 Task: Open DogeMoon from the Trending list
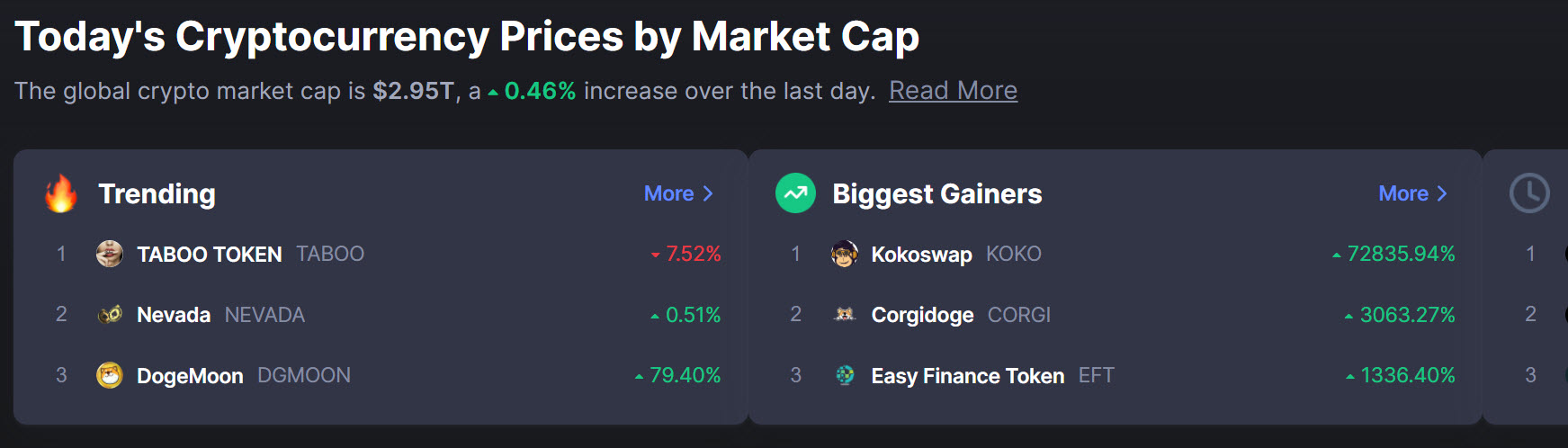pos(190,376)
